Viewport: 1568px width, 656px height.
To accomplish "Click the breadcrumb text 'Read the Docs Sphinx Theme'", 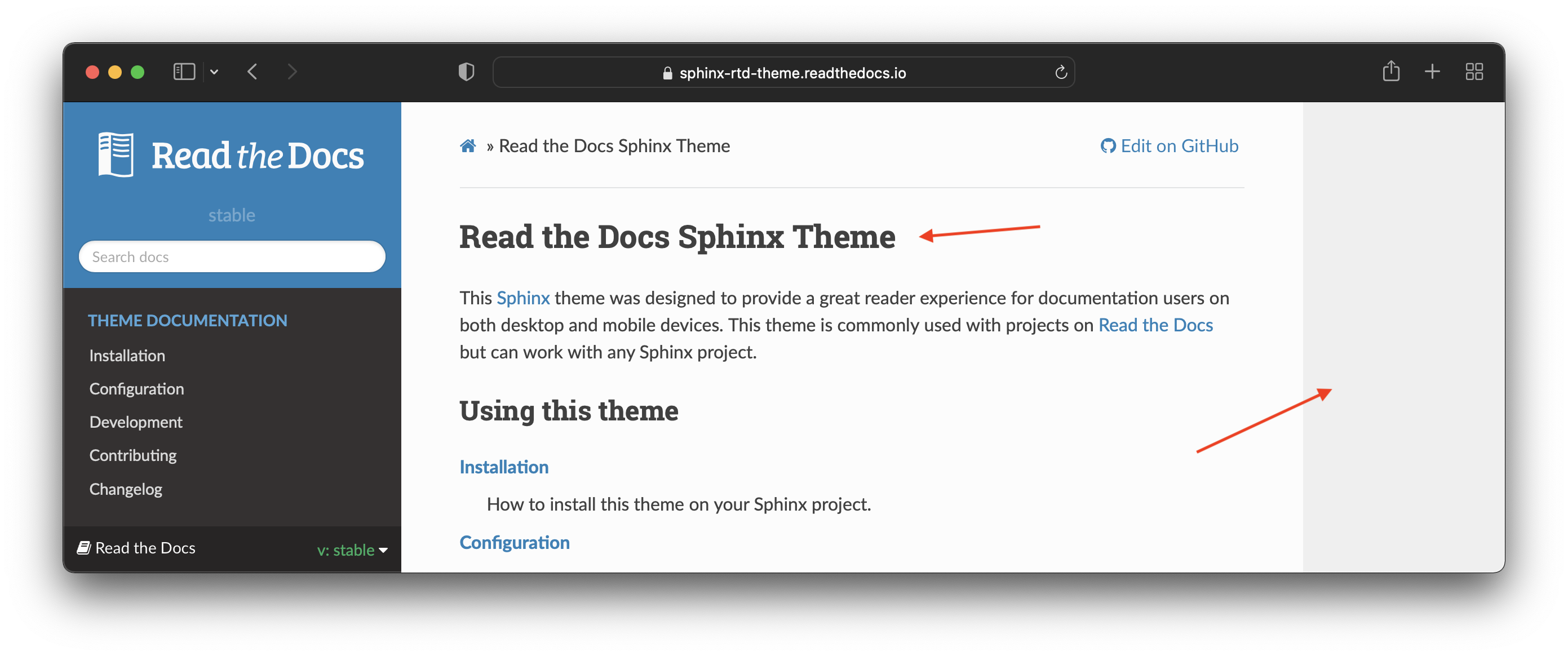I will [614, 146].
